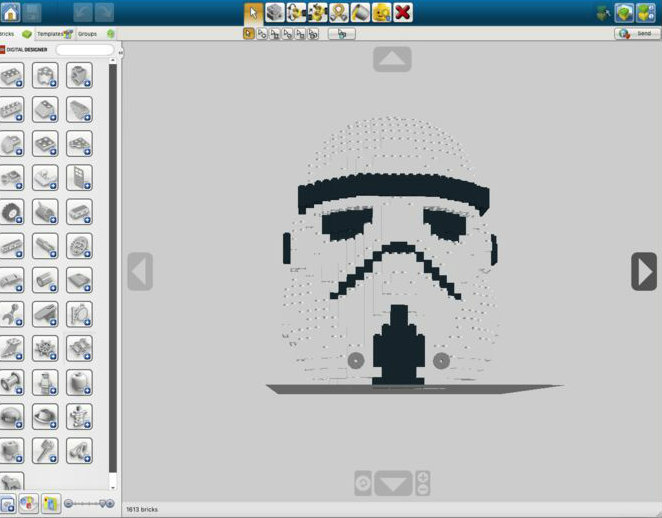Open the gear wheel category
The height and width of the screenshot is (518, 662).
79,246
